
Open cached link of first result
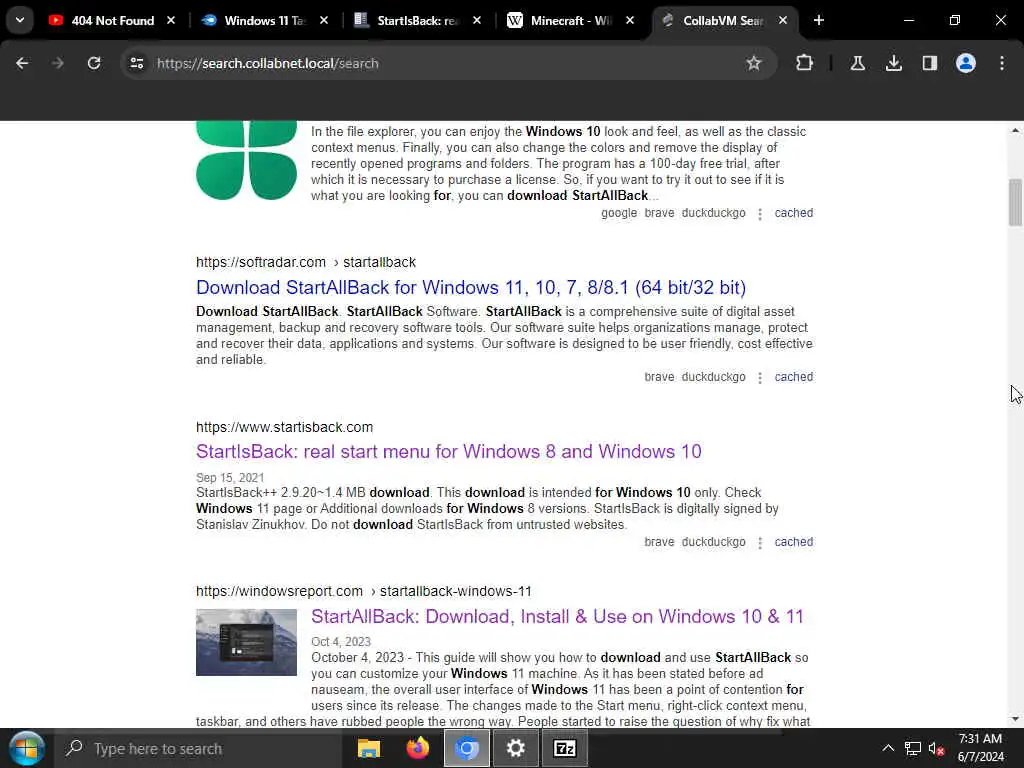[x=793, y=213]
